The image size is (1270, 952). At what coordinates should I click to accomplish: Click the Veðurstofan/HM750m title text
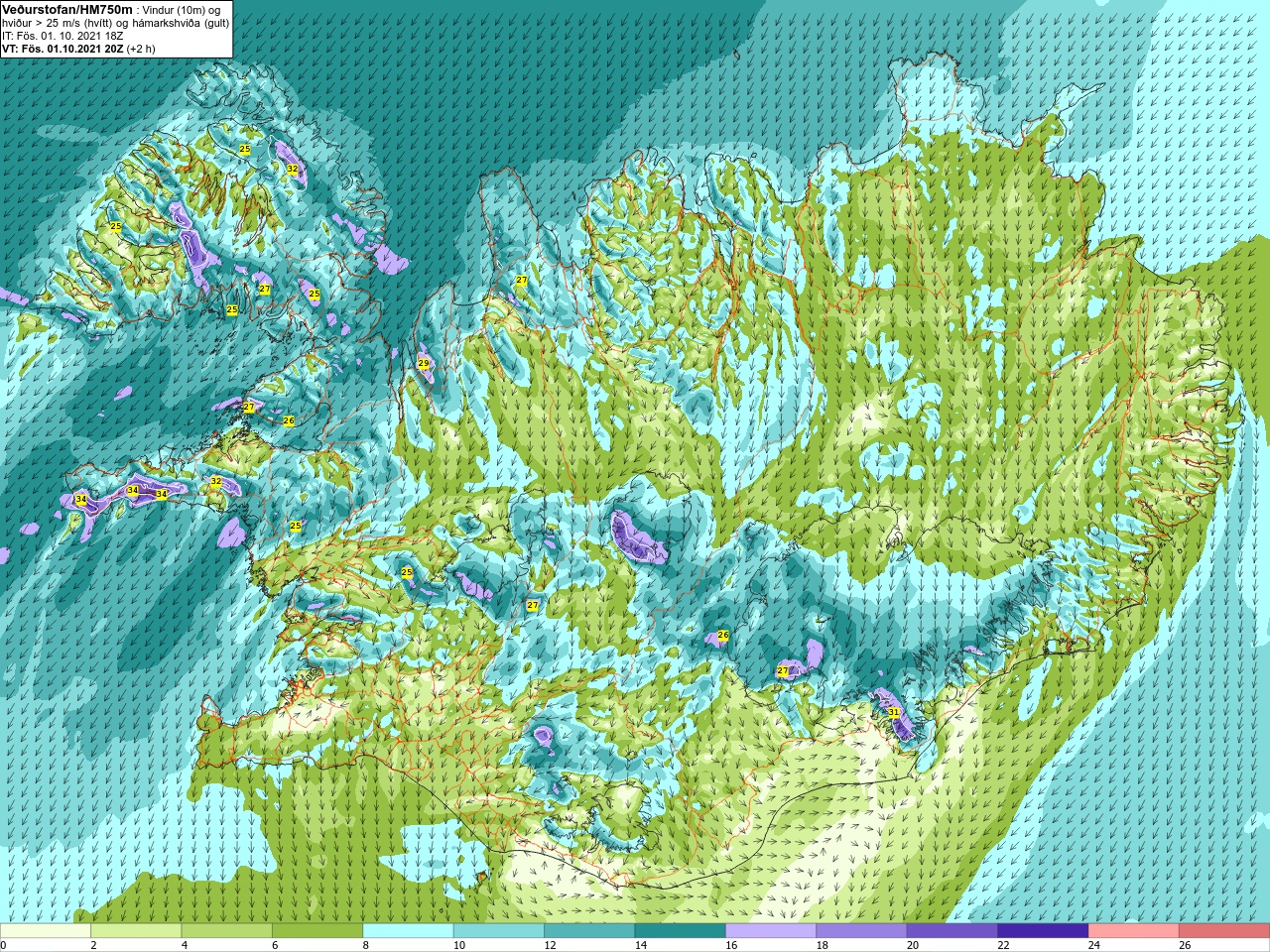(x=66, y=9)
